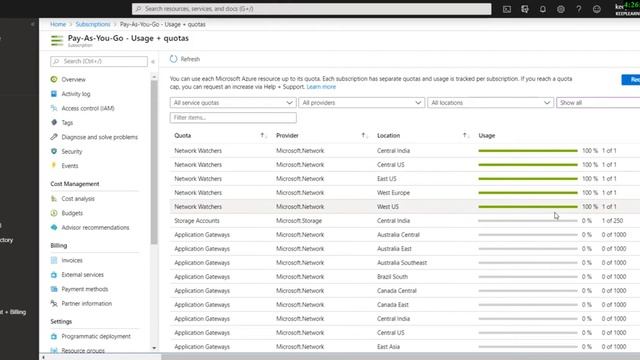Open Access control (IAM) menu item
The image size is (640, 360).
click(87, 108)
